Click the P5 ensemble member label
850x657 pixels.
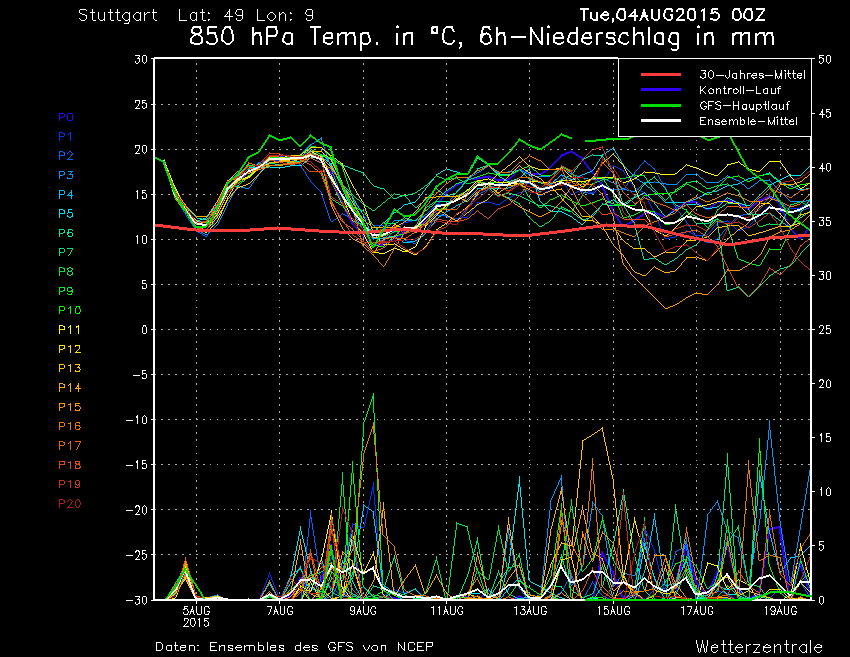66,214
